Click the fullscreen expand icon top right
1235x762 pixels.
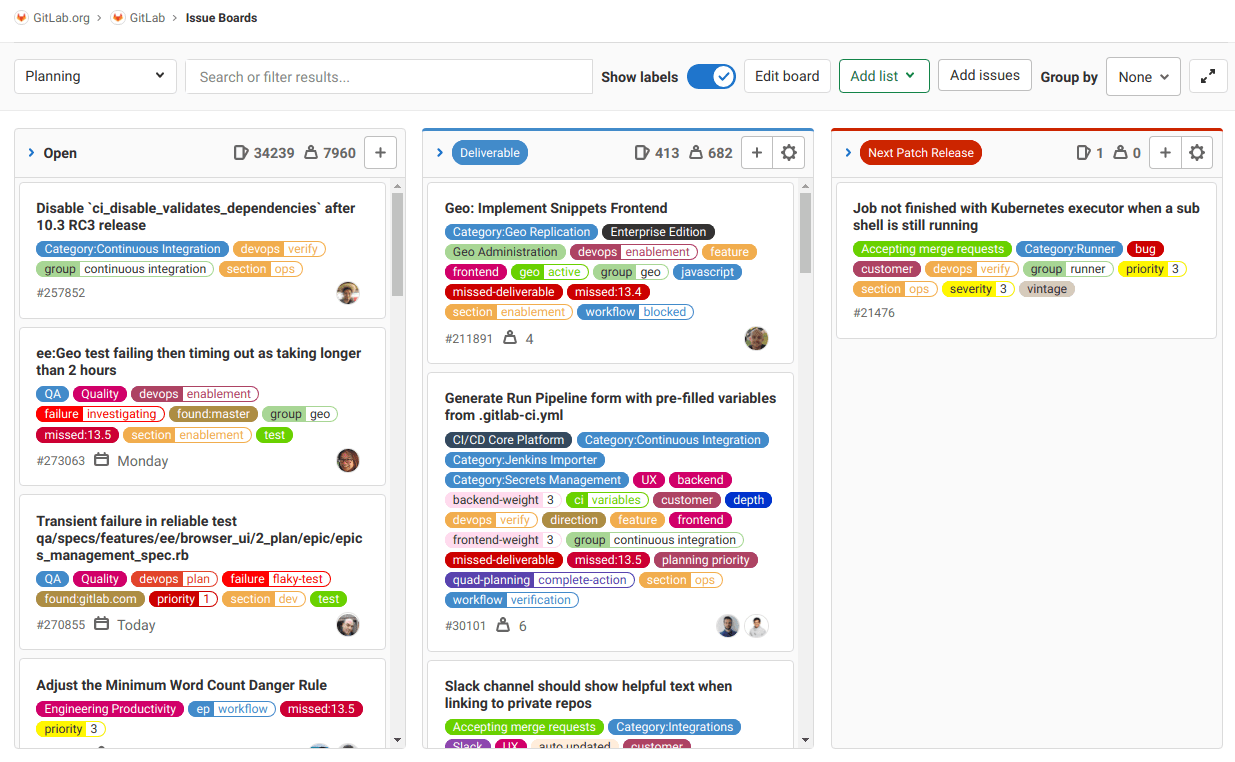pos(1208,75)
